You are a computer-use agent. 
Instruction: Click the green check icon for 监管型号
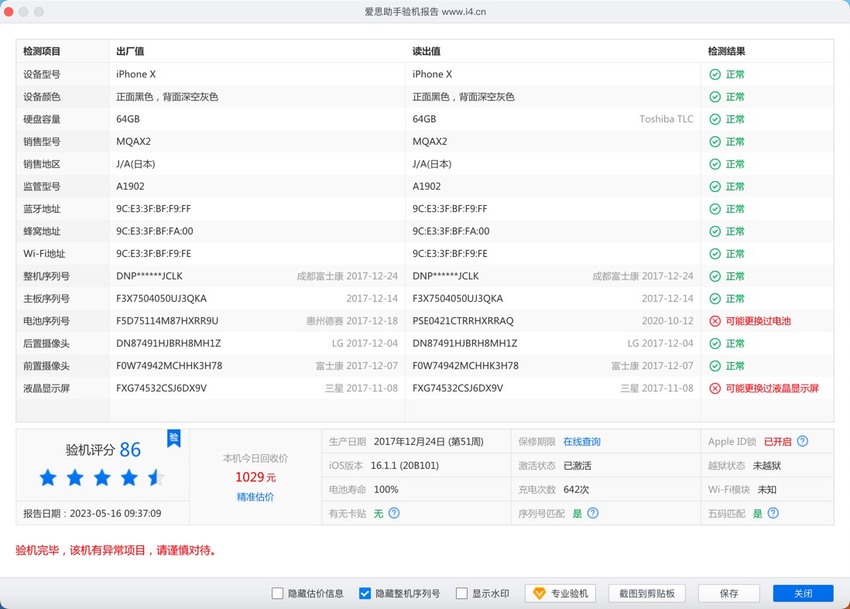(x=715, y=187)
